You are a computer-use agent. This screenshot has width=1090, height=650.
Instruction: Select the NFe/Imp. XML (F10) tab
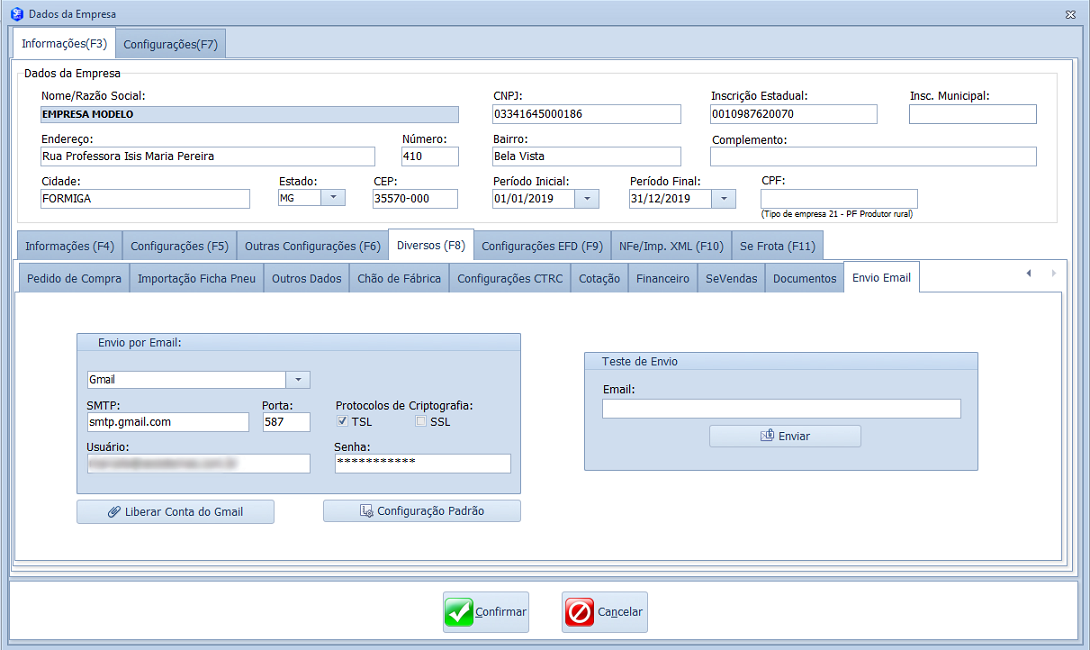670,245
